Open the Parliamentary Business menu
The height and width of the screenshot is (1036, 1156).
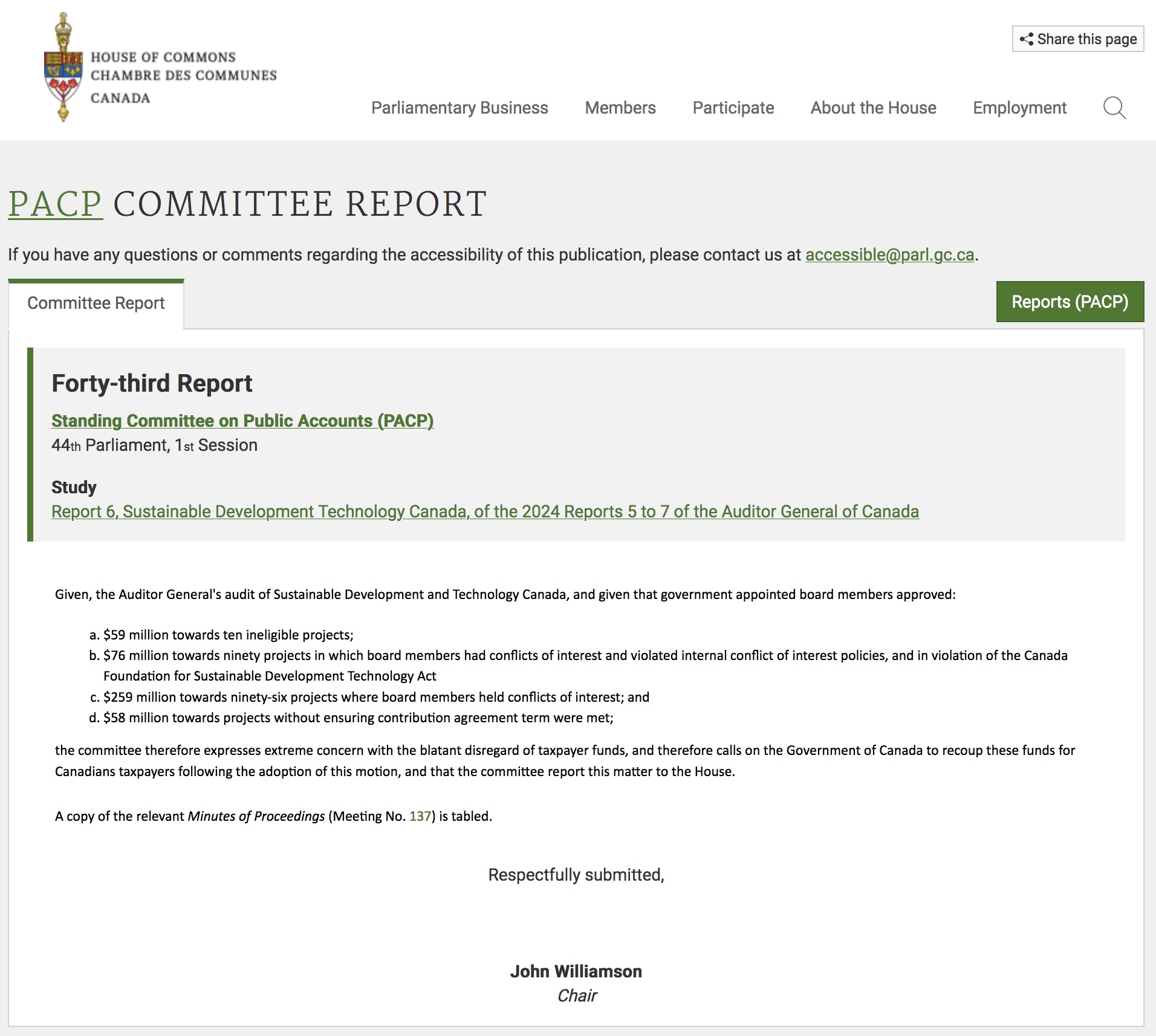coord(459,108)
